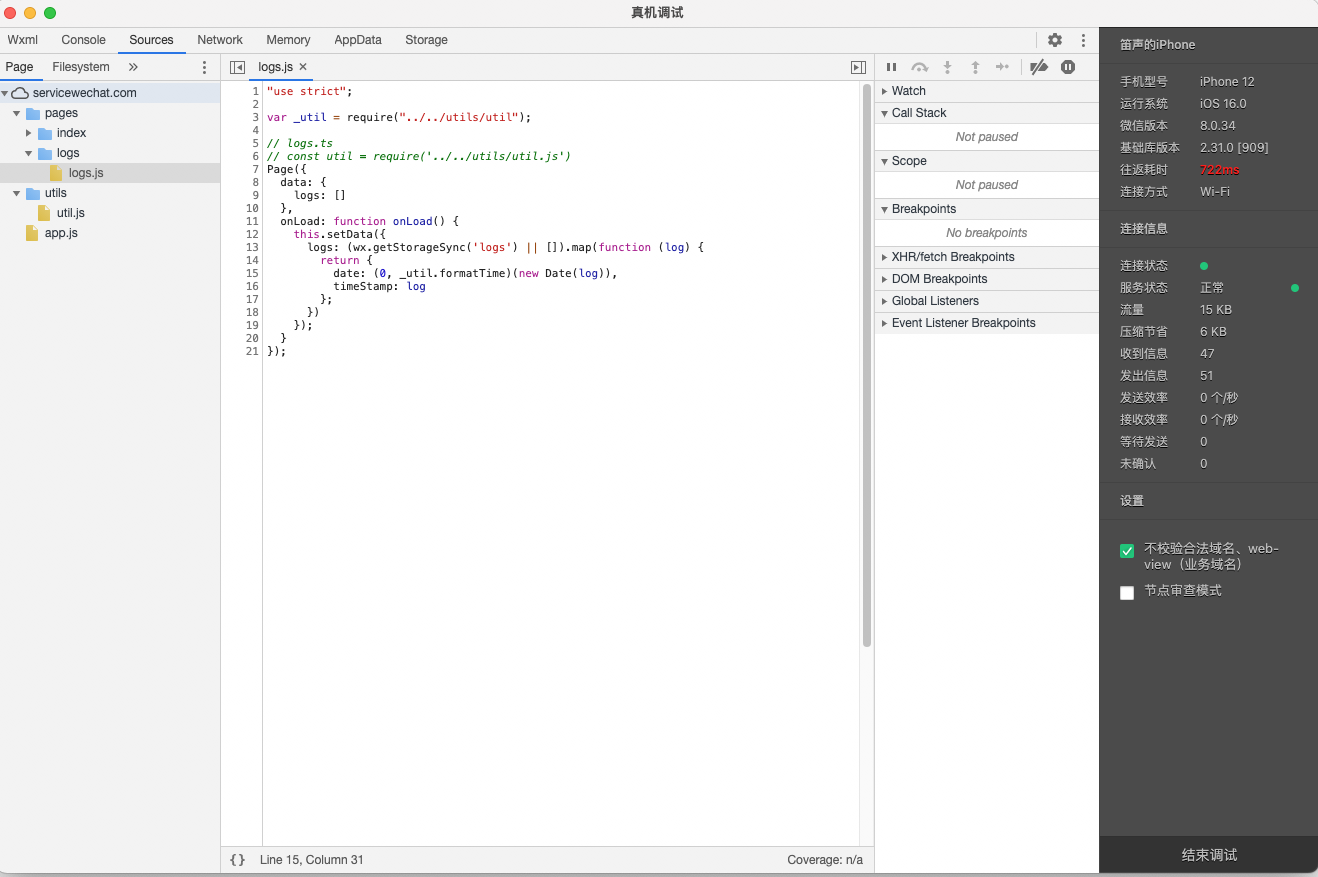Deactivate all breakpoints
Screen dimensions: 1318x877
1039,67
